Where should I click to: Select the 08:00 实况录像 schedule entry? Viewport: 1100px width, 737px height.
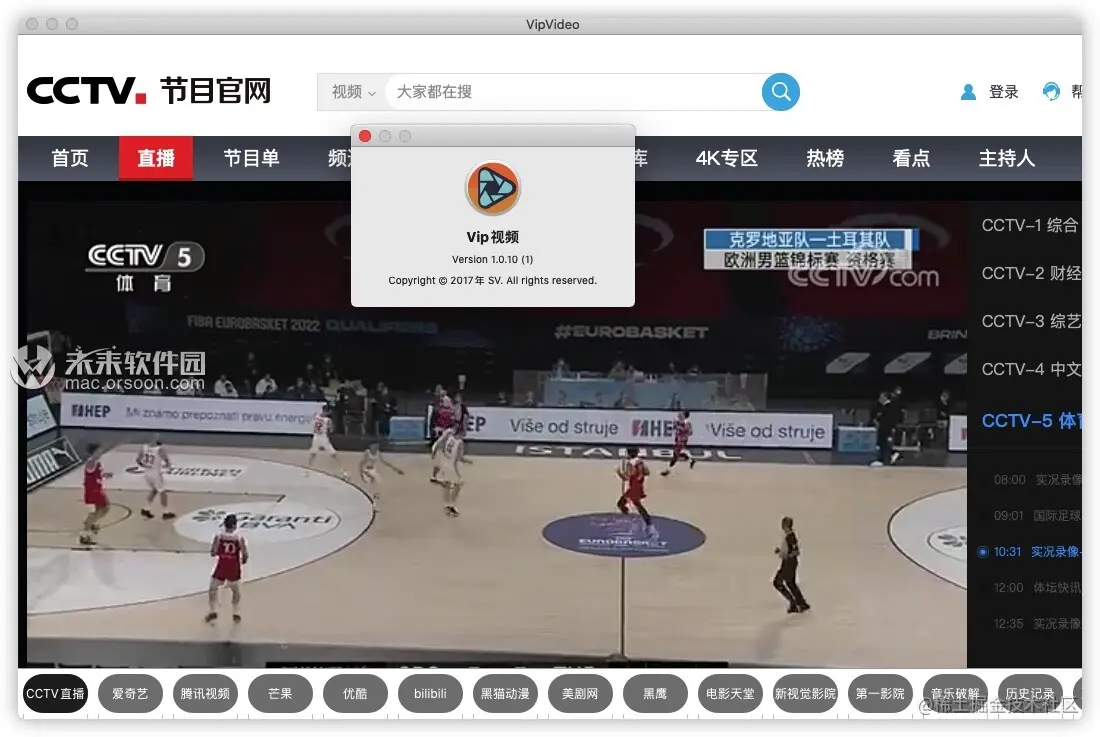pos(1036,480)
